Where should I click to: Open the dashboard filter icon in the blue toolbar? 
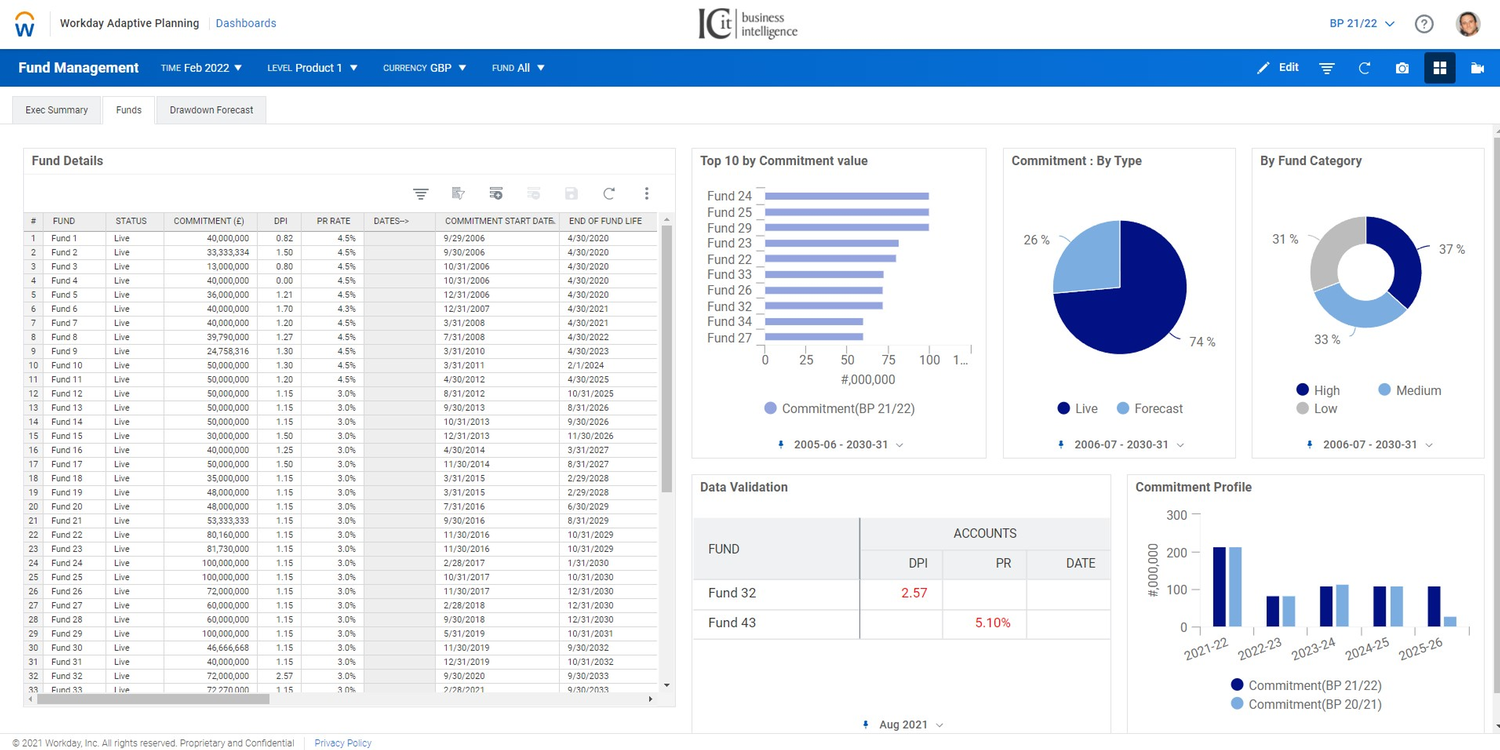1326,67
